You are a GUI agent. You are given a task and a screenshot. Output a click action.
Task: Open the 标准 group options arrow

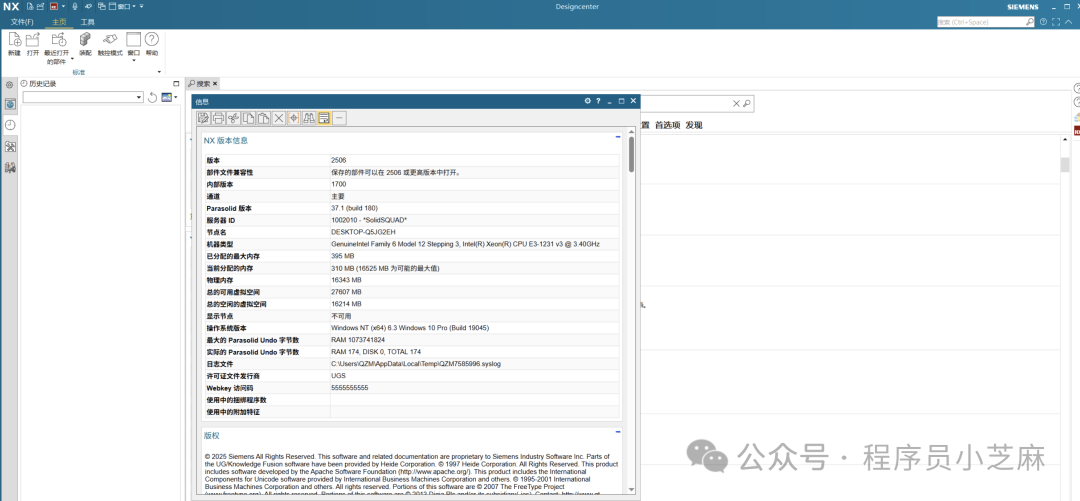click(160, 72)
